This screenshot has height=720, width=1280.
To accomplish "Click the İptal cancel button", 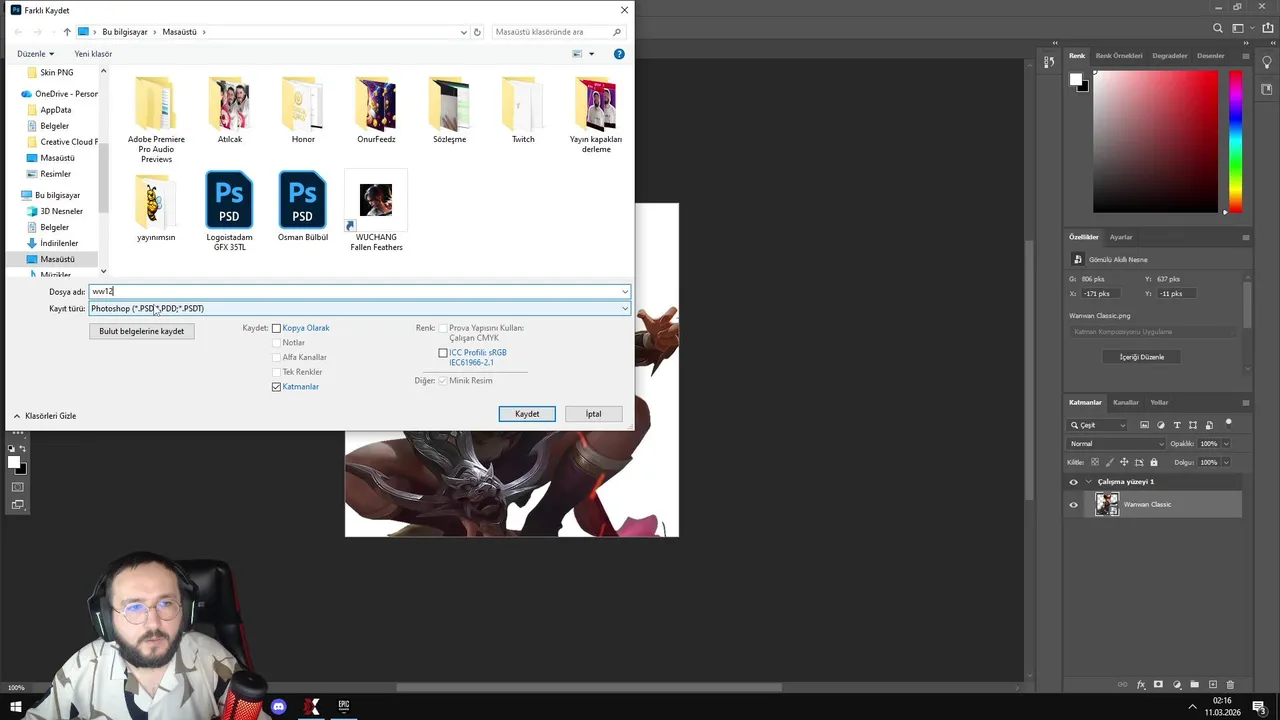I will pos(593,414).
